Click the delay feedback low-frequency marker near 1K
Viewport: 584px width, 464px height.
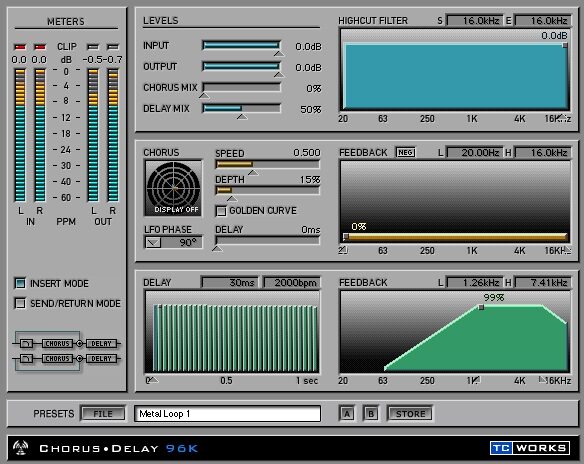tap(476, 379)
